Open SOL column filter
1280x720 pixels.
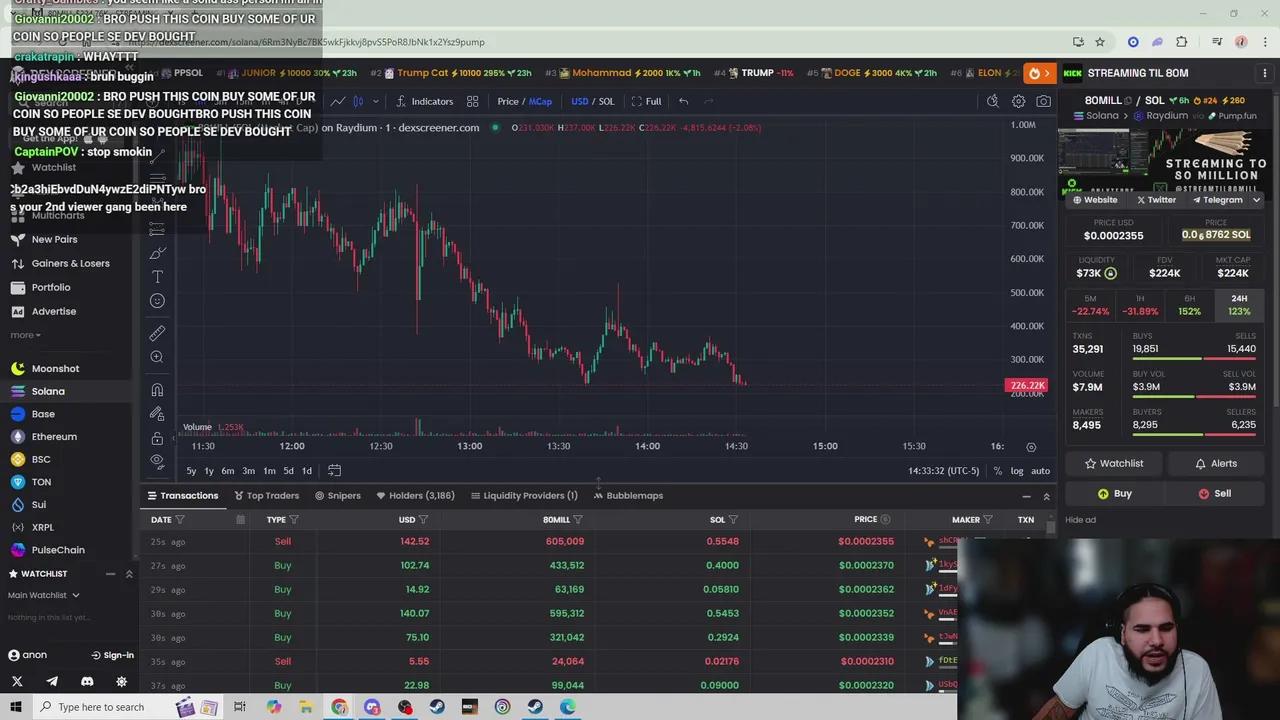[733, 520]
